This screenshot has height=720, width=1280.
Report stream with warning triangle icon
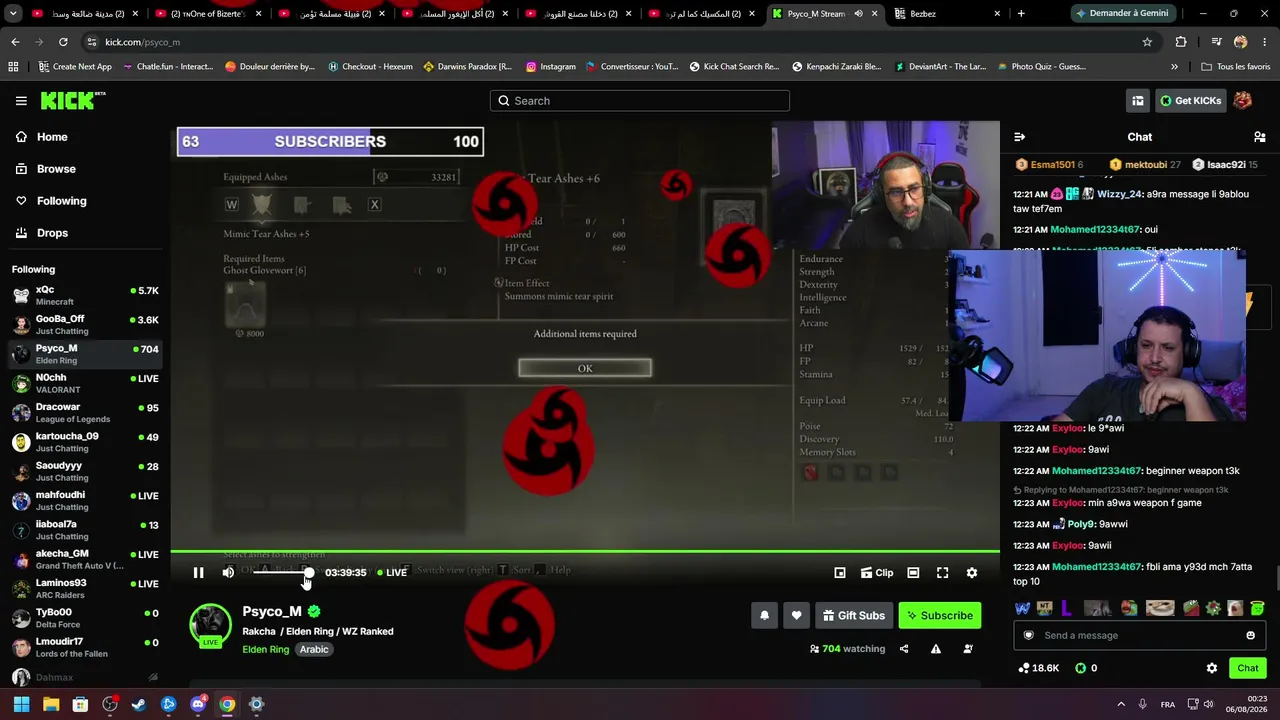936,649
